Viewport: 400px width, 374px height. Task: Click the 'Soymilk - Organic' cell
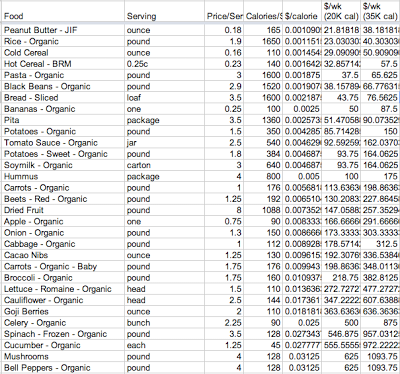click(63, 165)
